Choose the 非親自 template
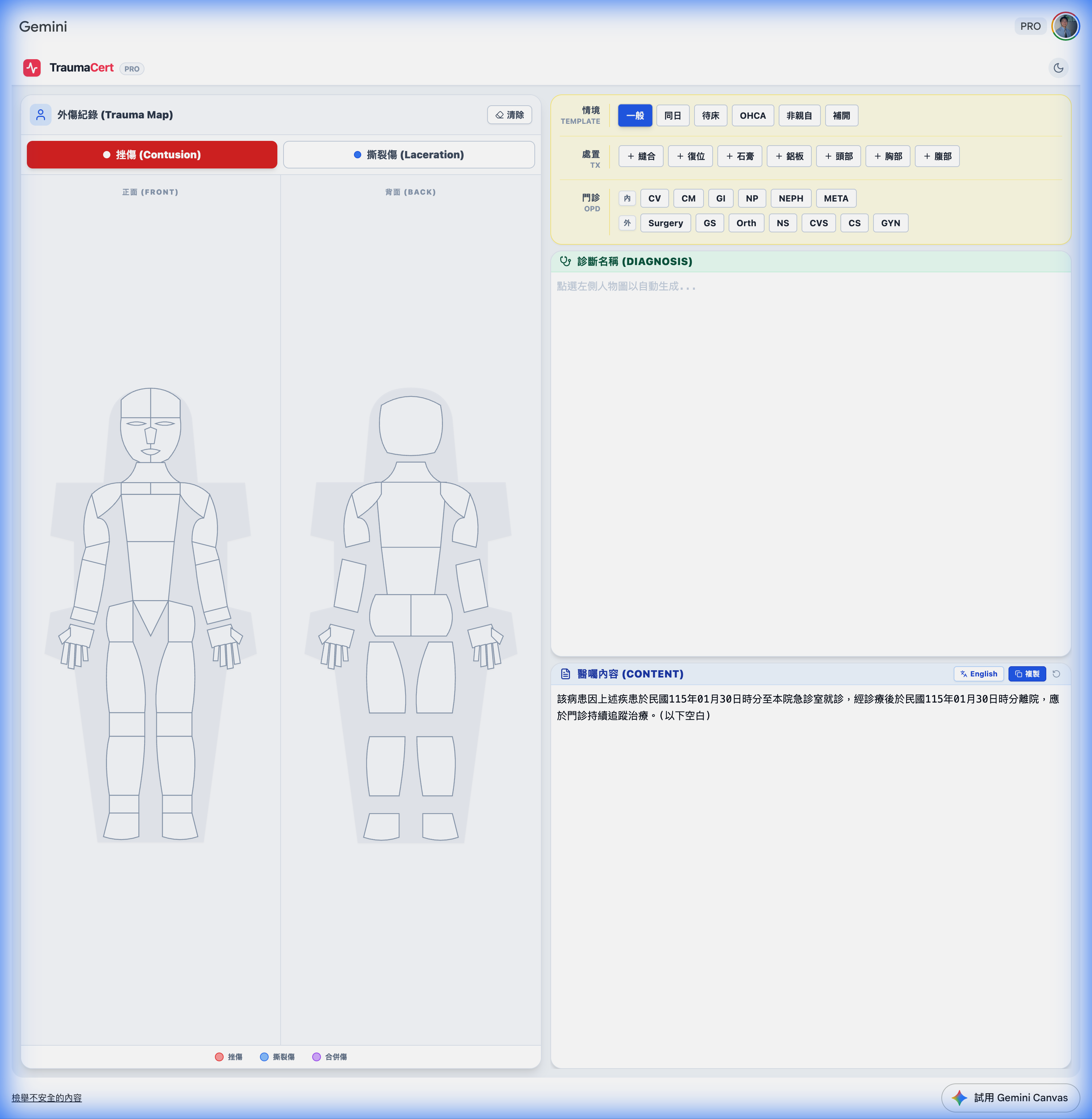The width and height of the screenshot is (1092, 1119). click(799, 116)
